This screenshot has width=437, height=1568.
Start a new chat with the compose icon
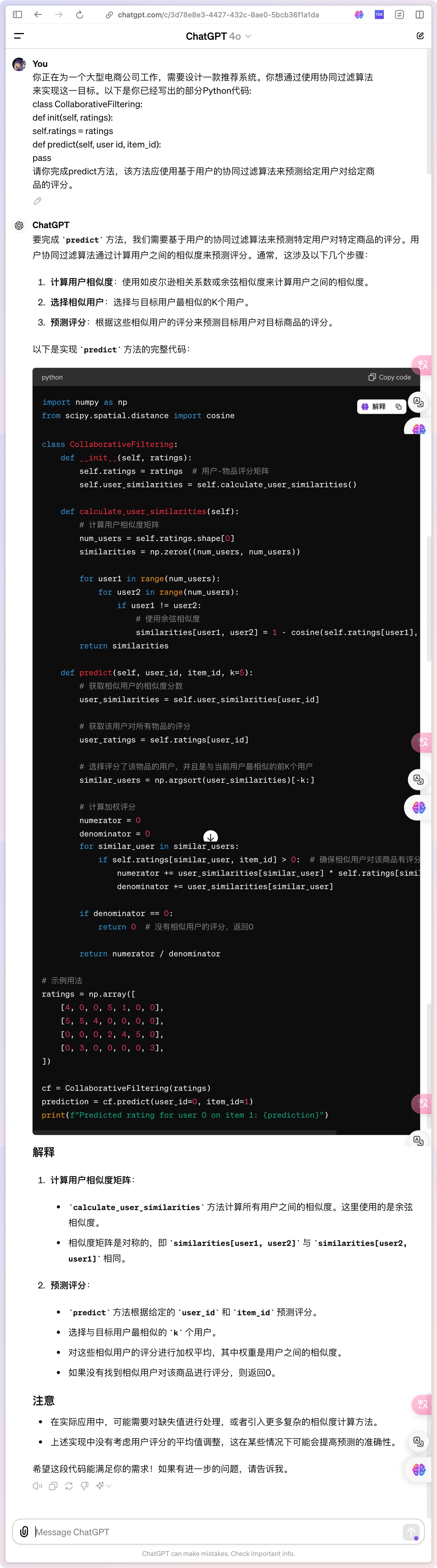click(x=420, y=36)
